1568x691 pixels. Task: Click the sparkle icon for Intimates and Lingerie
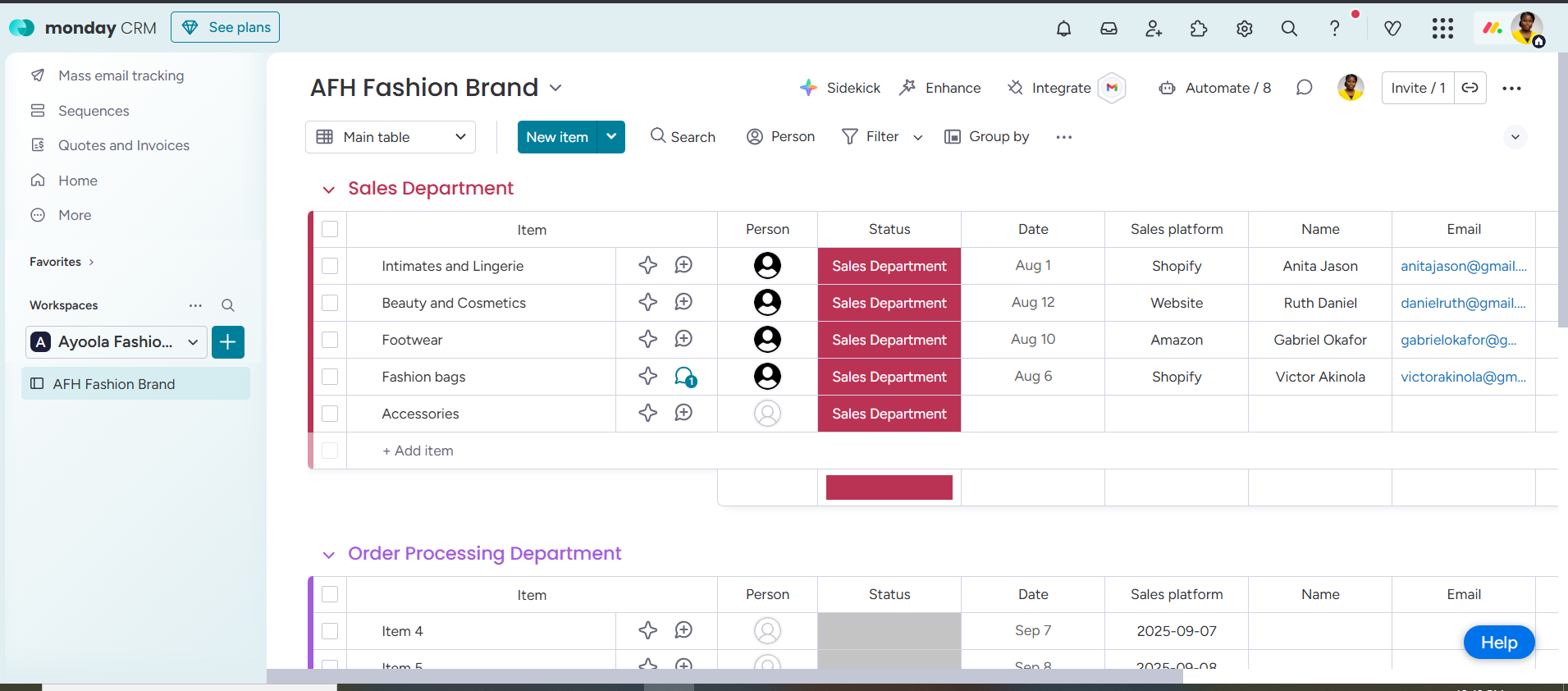pyautogui.click(x=648, y=265)
